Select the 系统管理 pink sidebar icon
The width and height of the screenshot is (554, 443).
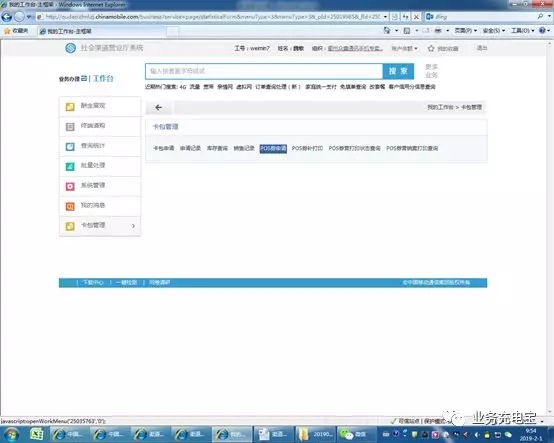pos(70,186)
